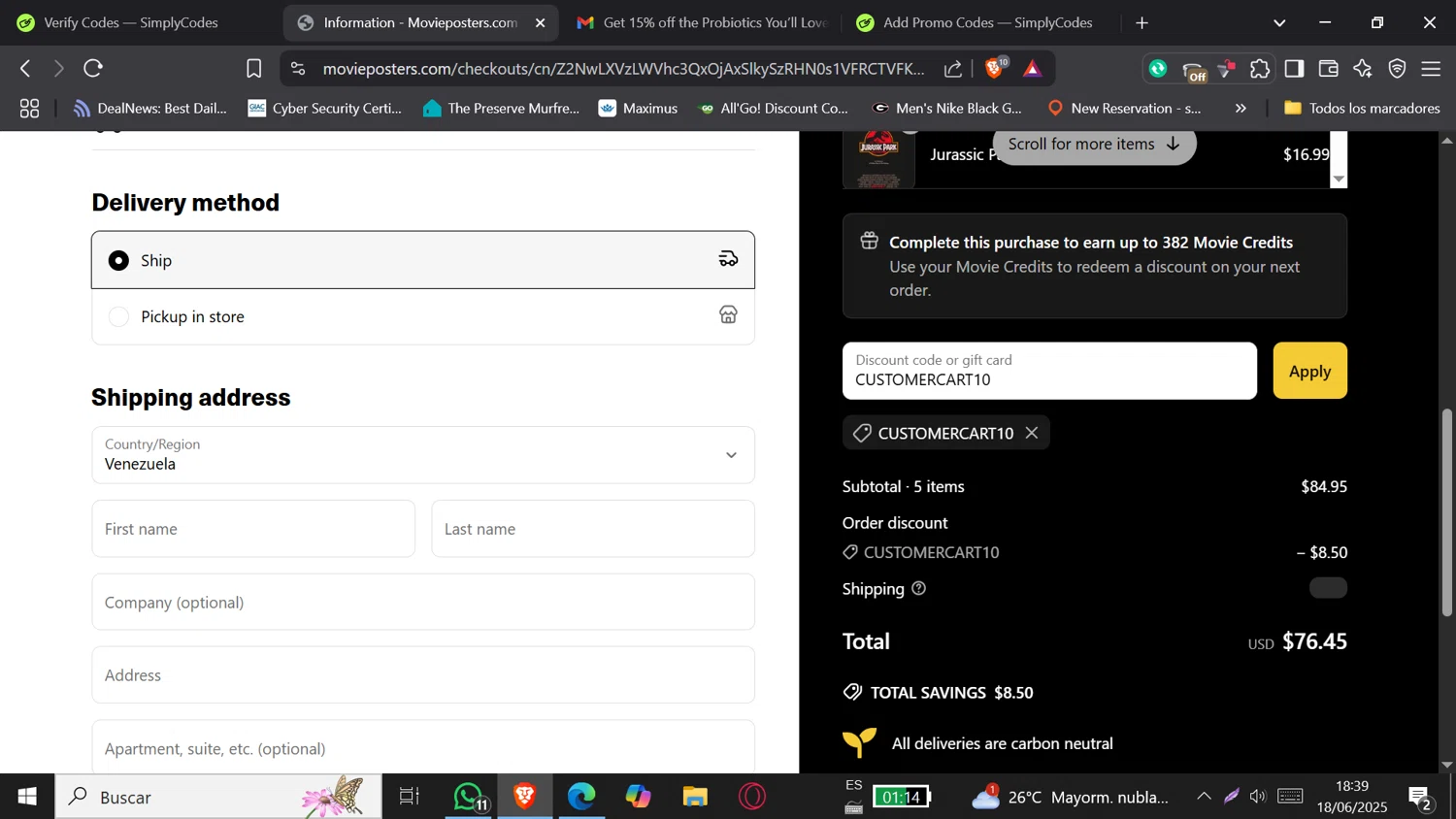Expand Country/Region dropdown showing Venezuela
1456x819 pixels.
423,455
